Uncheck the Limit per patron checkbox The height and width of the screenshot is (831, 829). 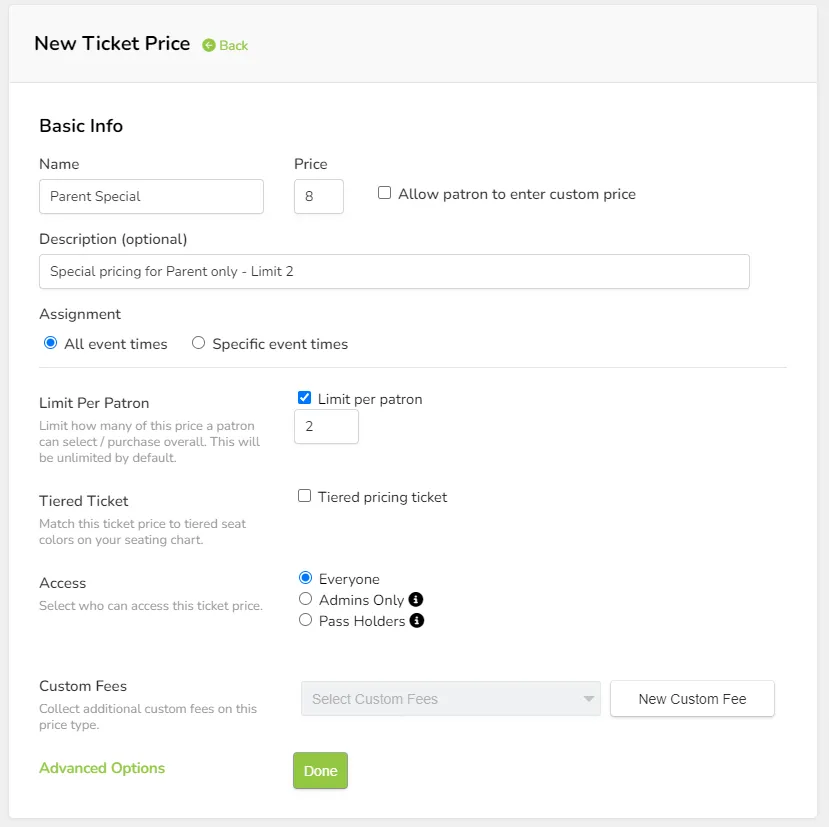(304, 398)
